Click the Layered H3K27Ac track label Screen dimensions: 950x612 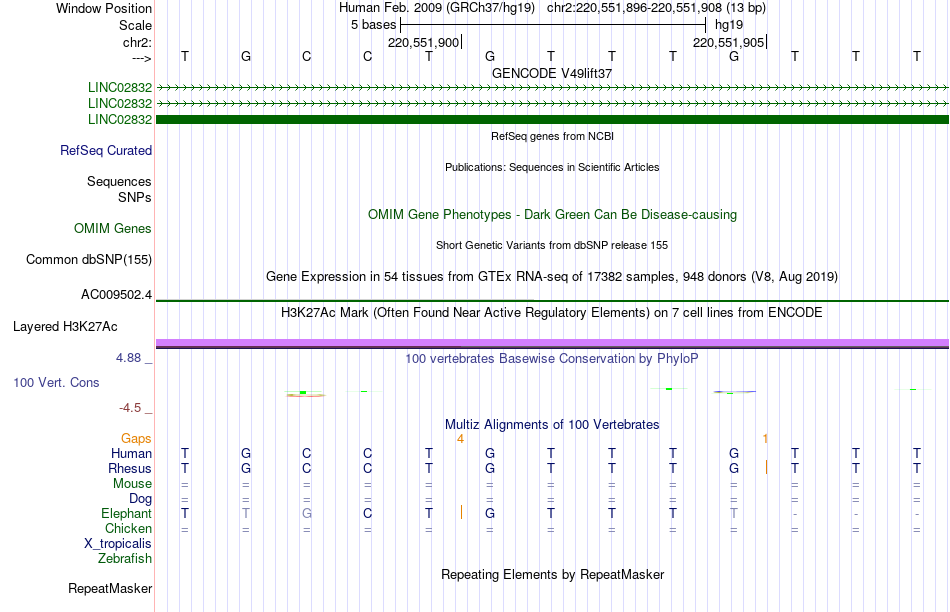click(65, 327)
